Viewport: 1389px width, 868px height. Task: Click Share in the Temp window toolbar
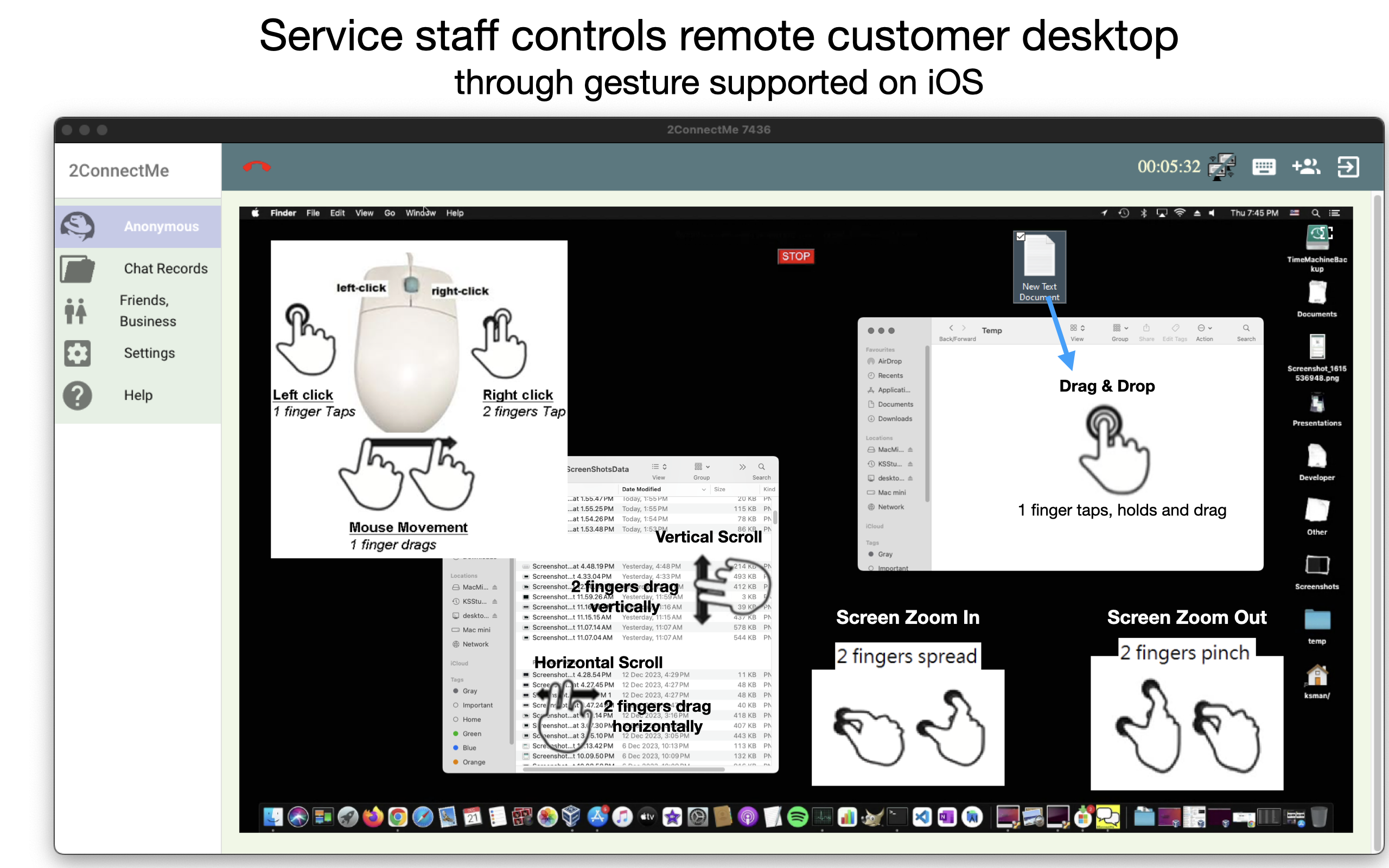pos(1146,332)
